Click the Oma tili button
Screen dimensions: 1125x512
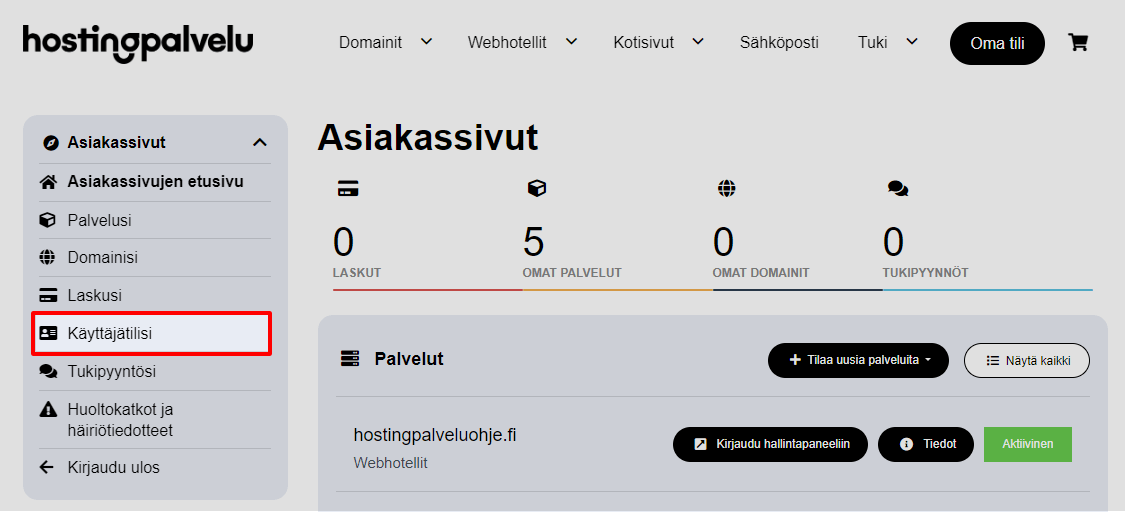997,43
